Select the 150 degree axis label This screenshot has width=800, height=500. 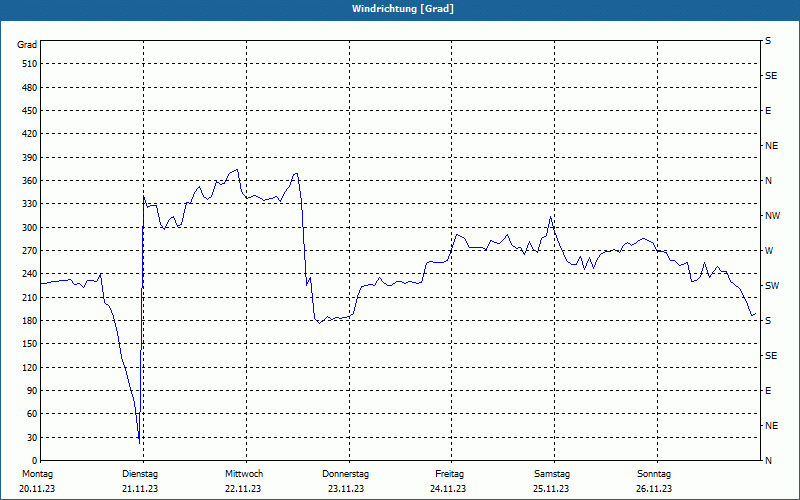coord(29,344)
